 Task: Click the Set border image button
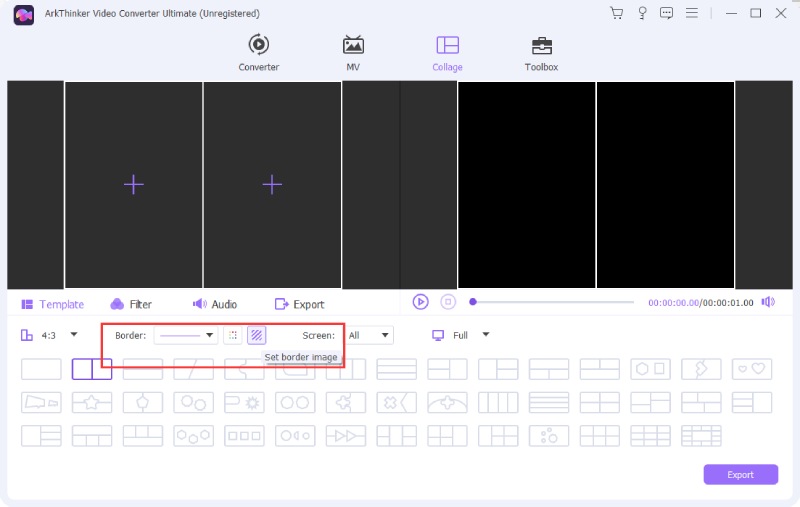(257, 335)
